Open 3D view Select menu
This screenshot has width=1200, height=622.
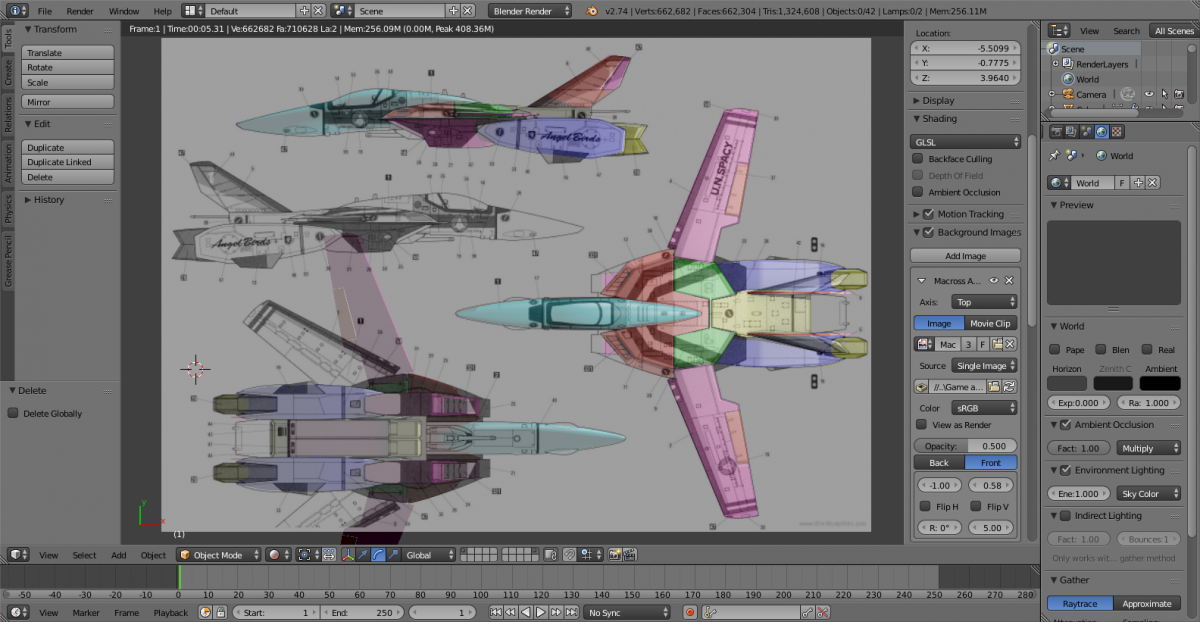[85, 555]
